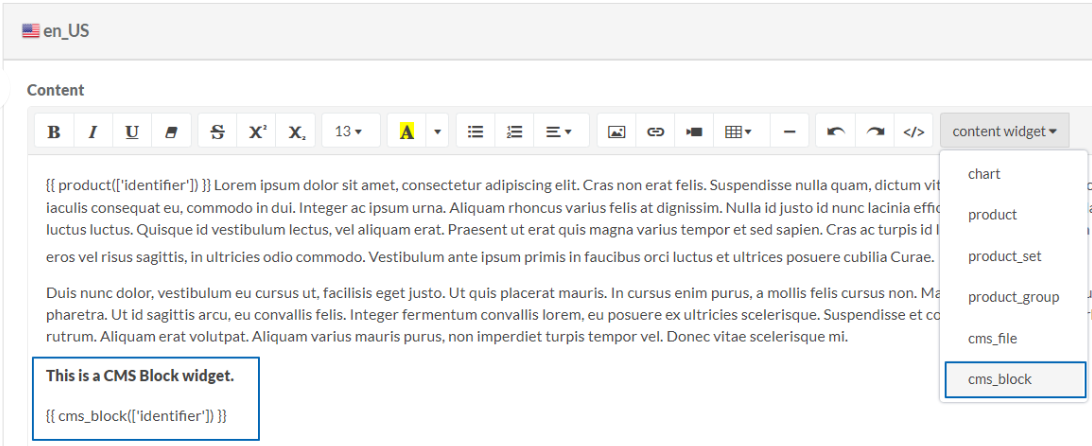Screen dimensions: 1092x446
Task: Insert a video
Action: [x=694, y=131]
